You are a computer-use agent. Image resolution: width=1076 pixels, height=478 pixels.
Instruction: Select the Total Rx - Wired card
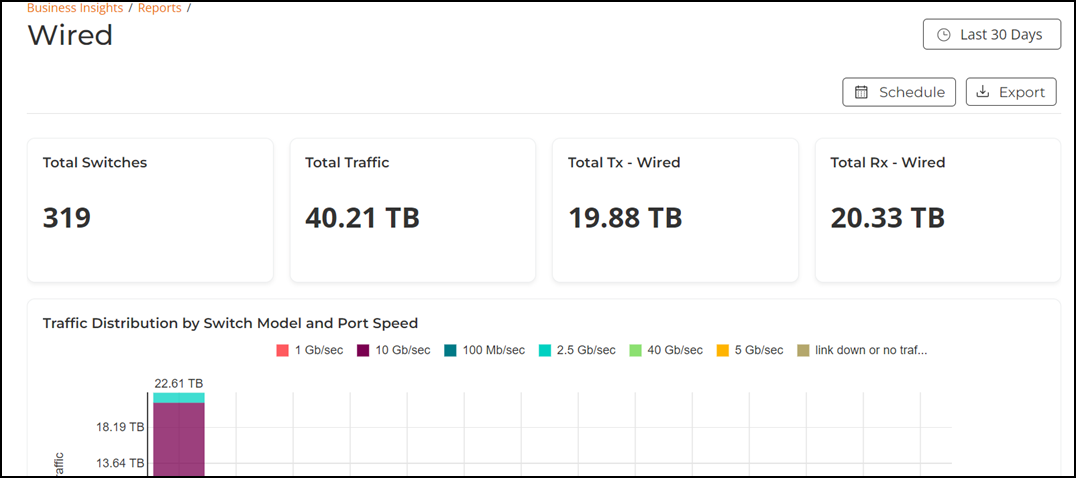click(x=937, y=210)
